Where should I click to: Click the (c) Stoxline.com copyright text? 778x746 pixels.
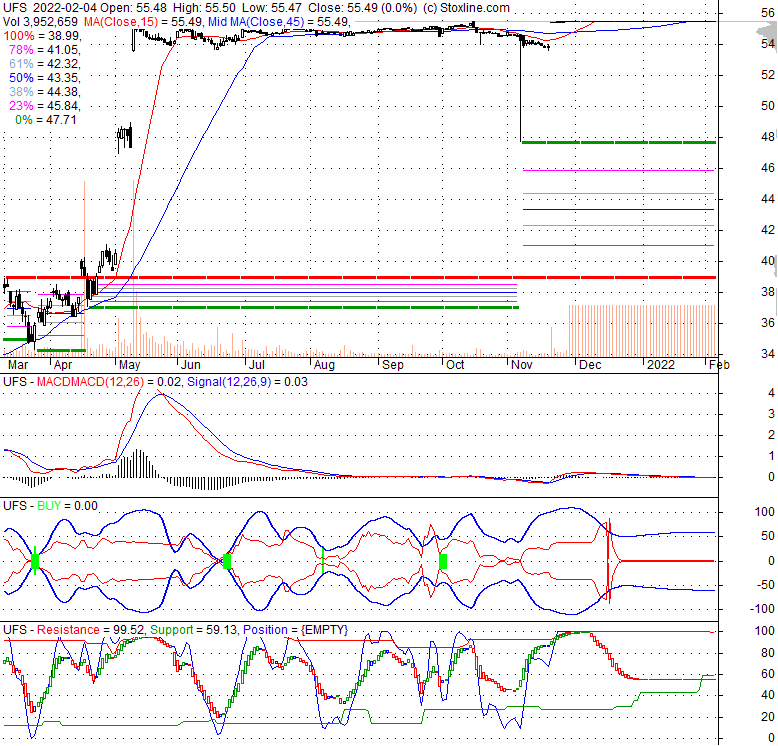(x=466, y=8)
